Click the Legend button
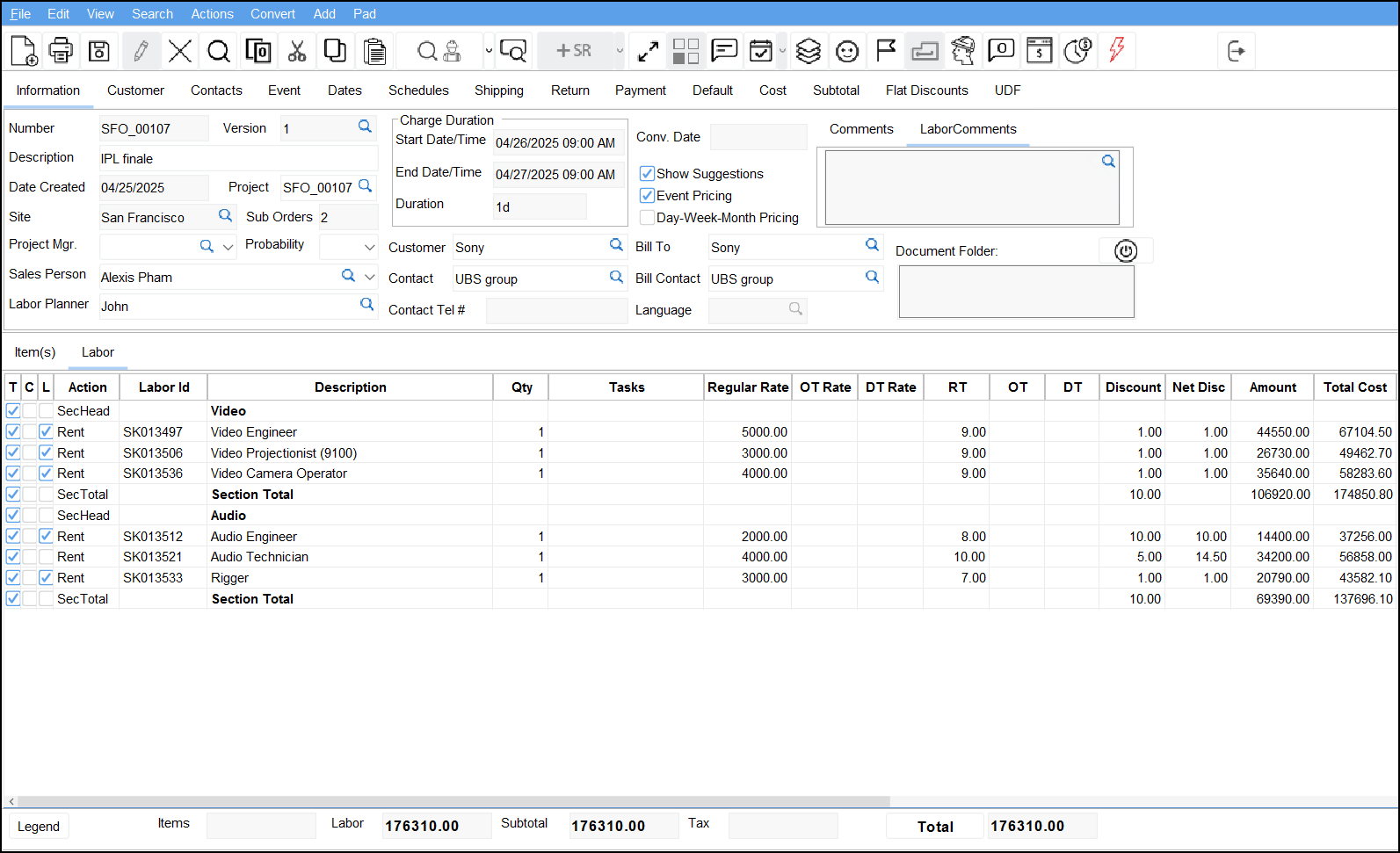This screenshot has width=1400, height=853. pyautogui.click(x=39, y=827)
